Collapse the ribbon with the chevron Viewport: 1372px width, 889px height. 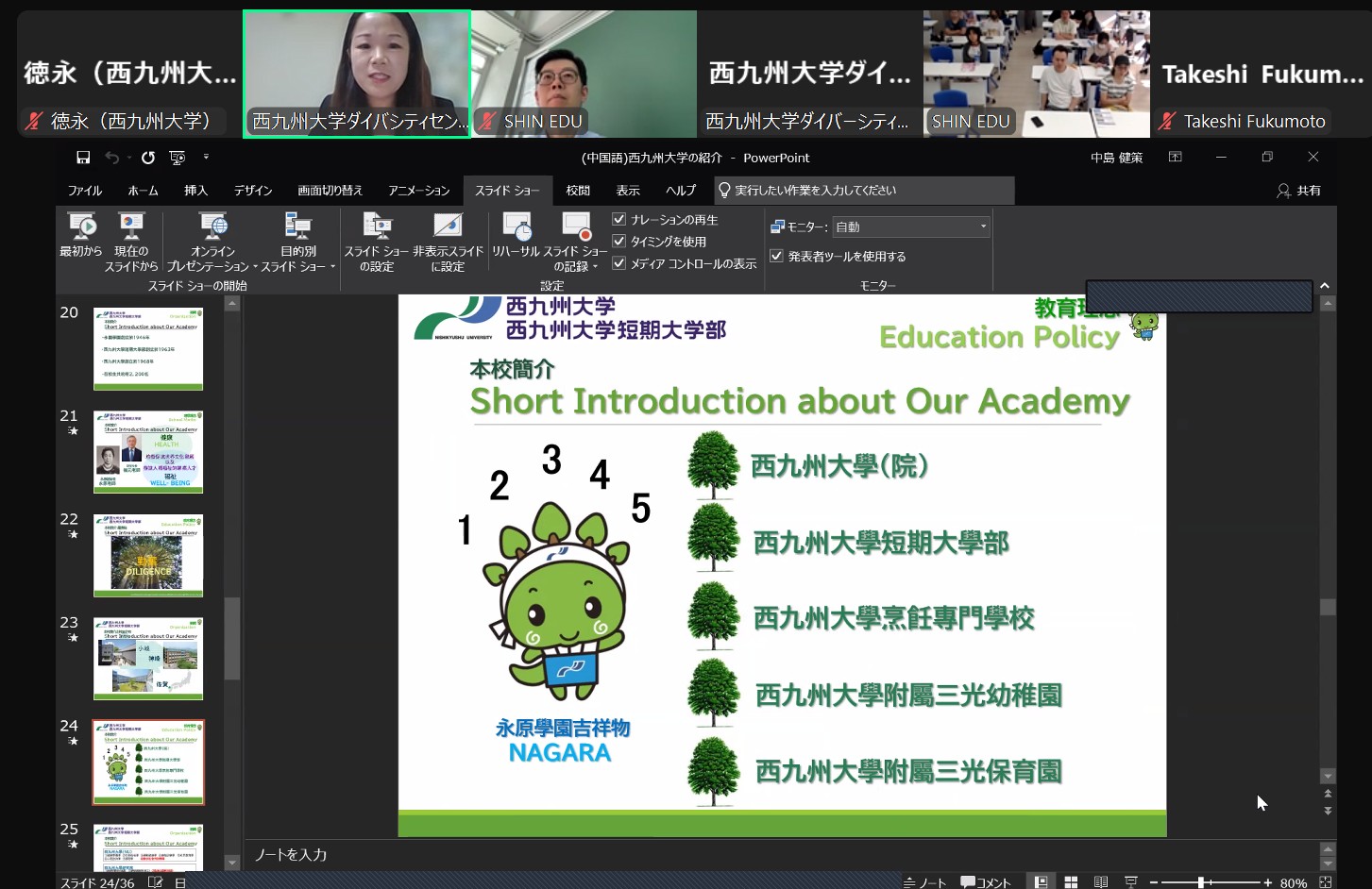(x=1325, y=285)
